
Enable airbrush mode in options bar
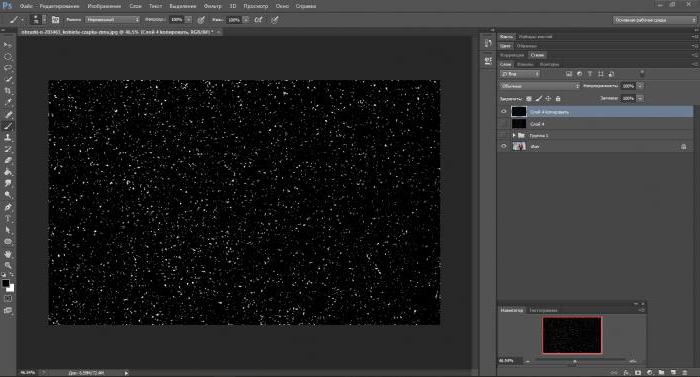[x=258, y=20]
